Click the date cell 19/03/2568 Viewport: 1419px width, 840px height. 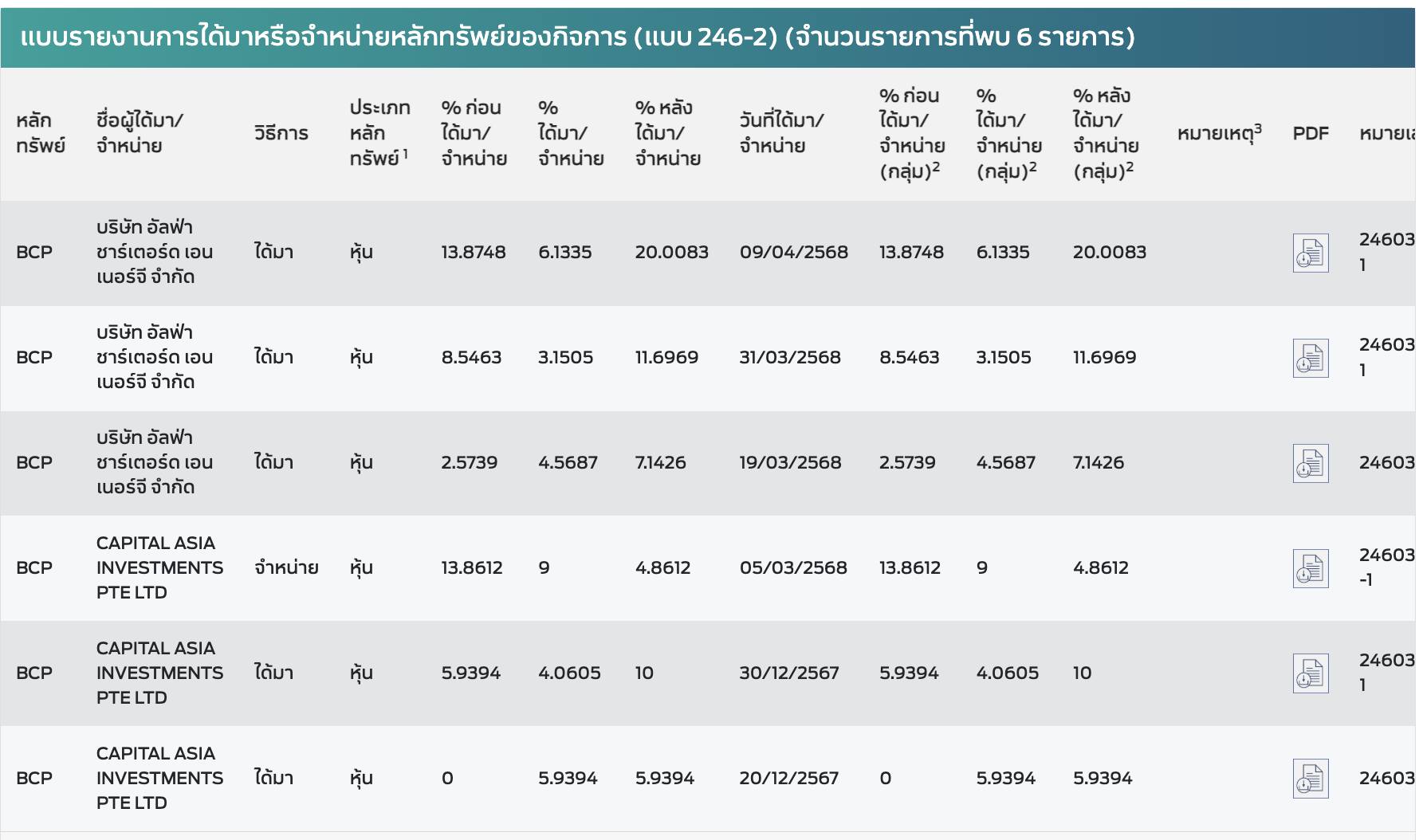point(790,463)
